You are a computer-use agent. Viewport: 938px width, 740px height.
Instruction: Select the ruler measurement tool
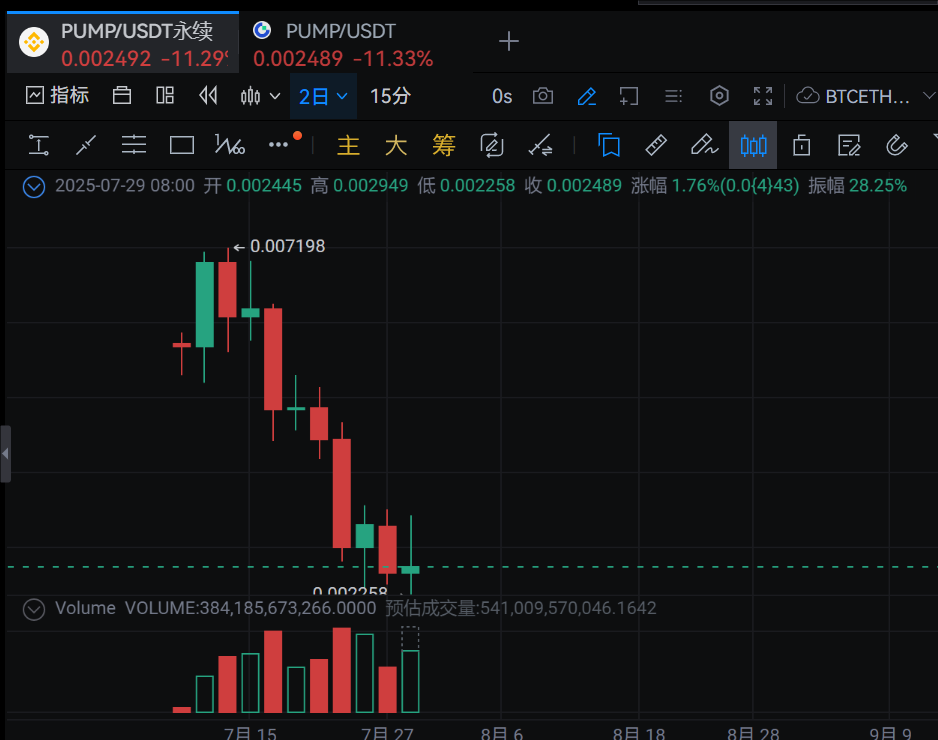[656, 146]
